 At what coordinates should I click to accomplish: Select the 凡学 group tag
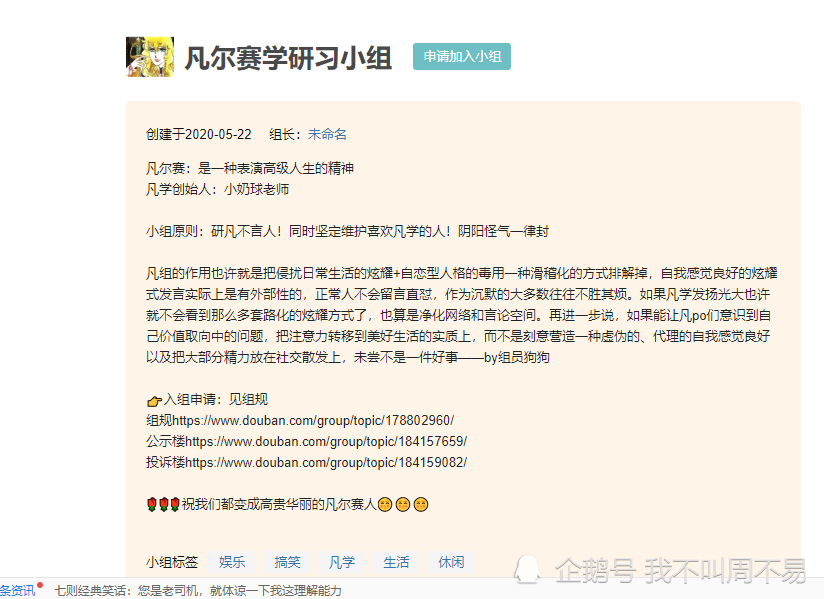click(x=342, y=562)
